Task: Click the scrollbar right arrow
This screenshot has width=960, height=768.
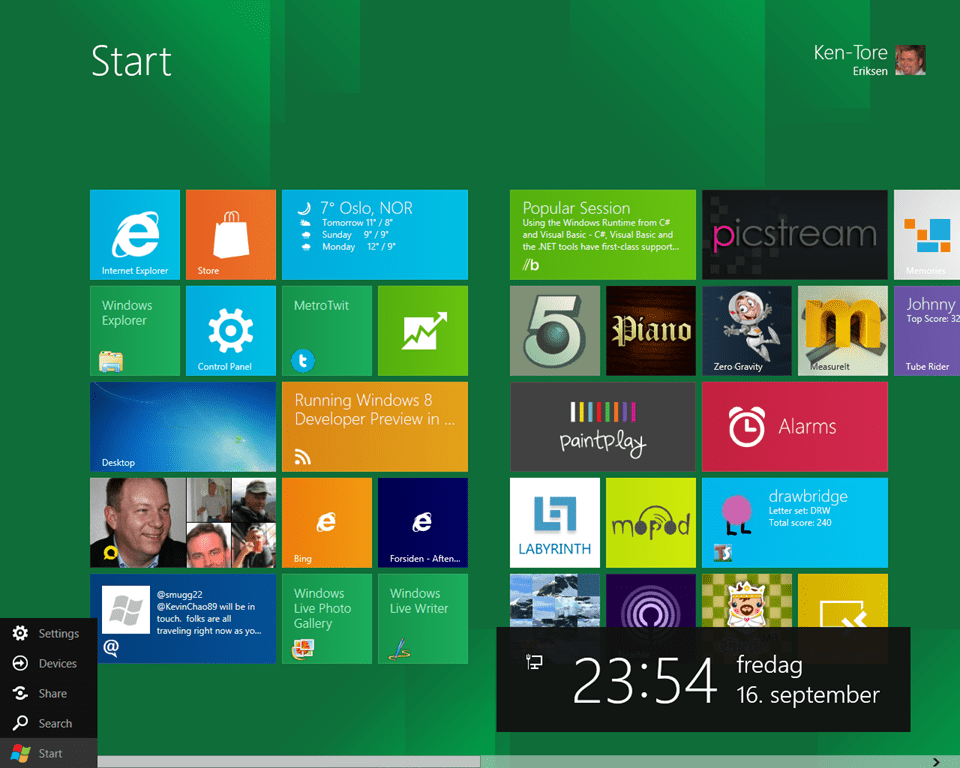Action: click(936, 762)
